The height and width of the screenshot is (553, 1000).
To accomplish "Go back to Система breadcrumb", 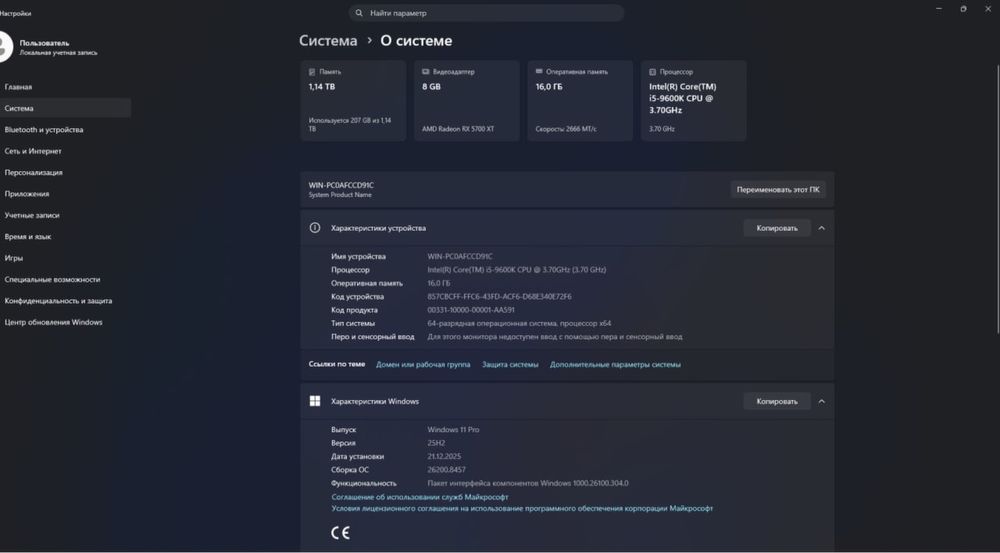I will [328, 41].
